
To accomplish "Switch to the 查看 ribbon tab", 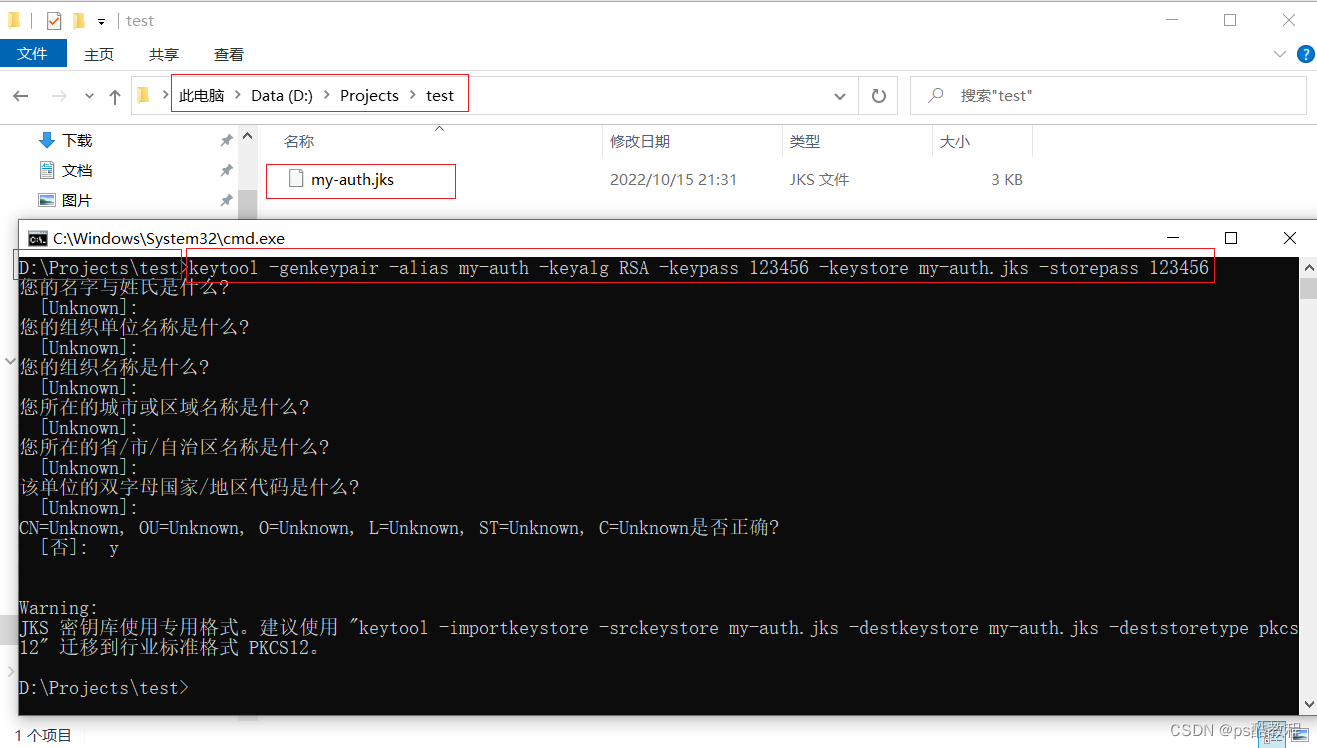I will click(x=229, y=54).
